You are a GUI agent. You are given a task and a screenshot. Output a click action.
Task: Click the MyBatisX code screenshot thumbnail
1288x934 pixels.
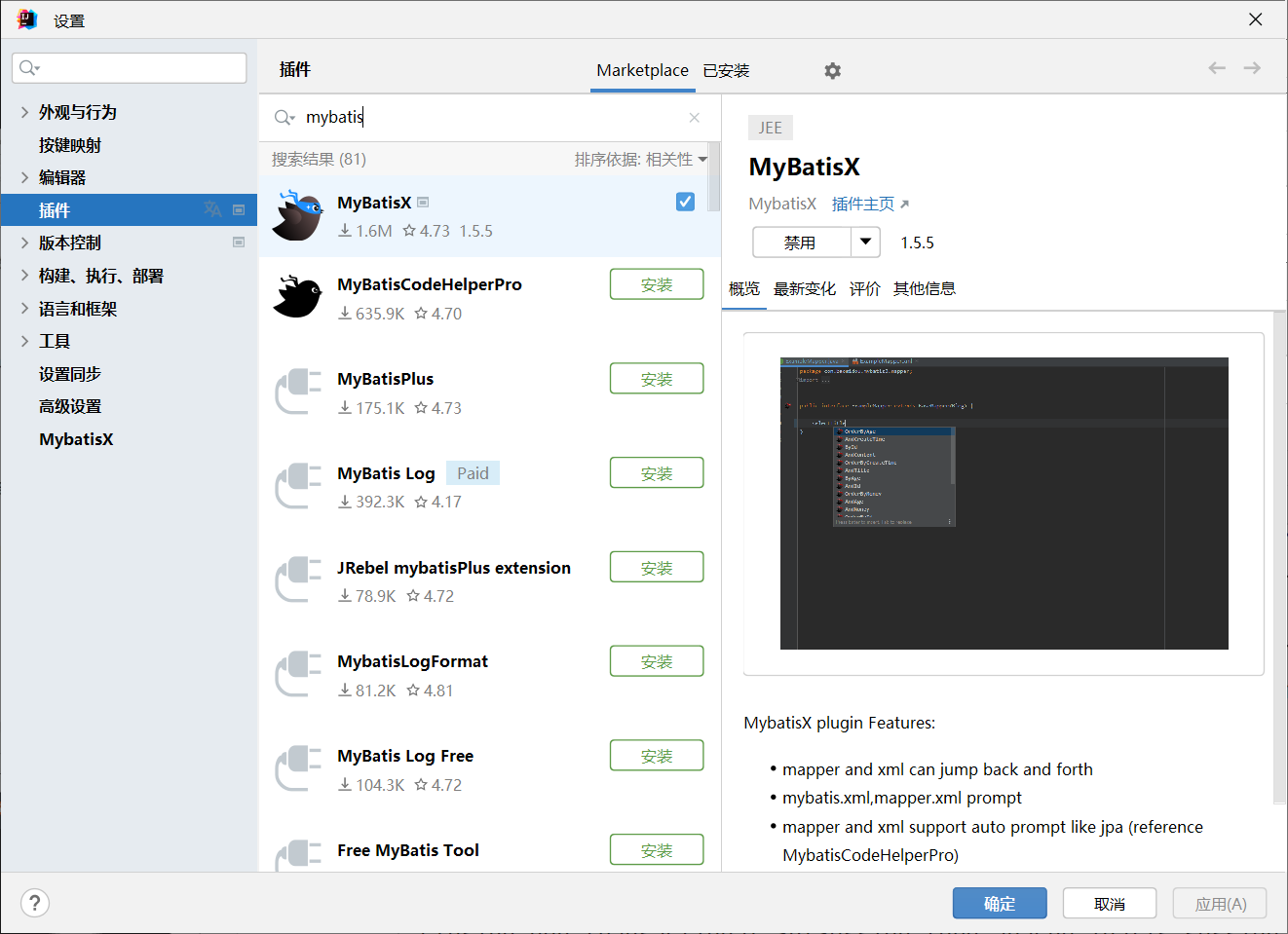coord(1004,504)
